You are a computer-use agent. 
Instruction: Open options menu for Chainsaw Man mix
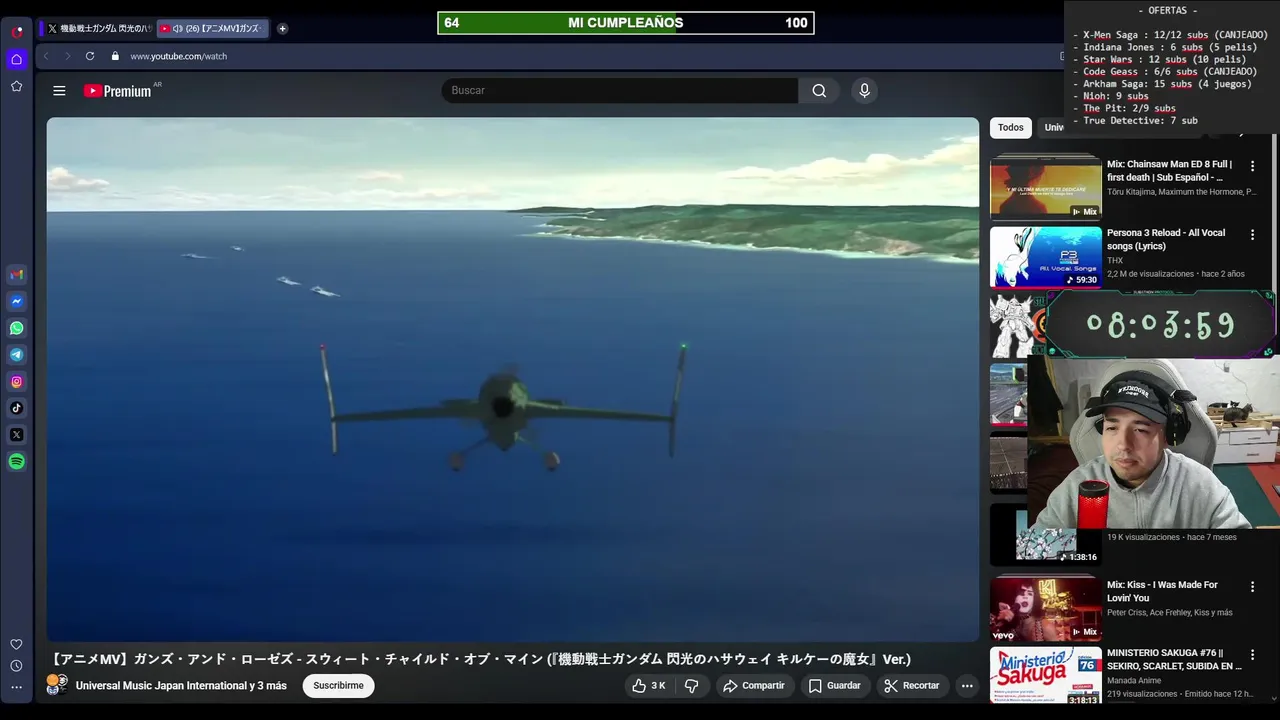click(1252, 166)
